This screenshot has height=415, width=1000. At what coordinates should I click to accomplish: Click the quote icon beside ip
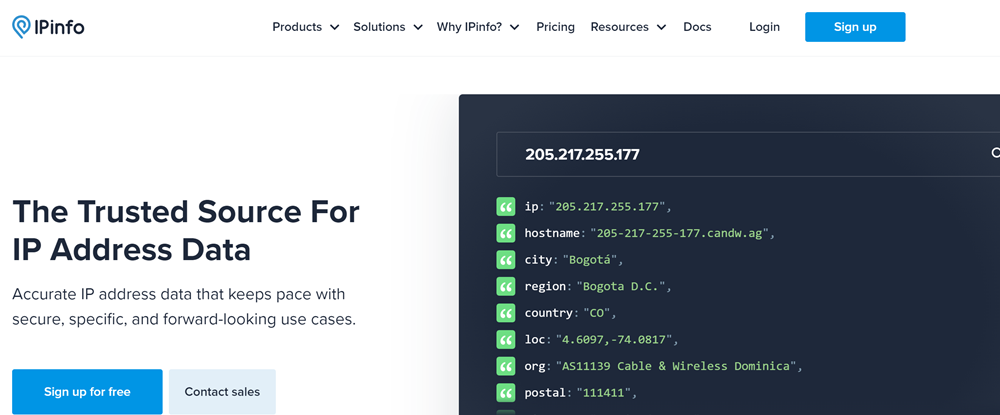point(506,207)
